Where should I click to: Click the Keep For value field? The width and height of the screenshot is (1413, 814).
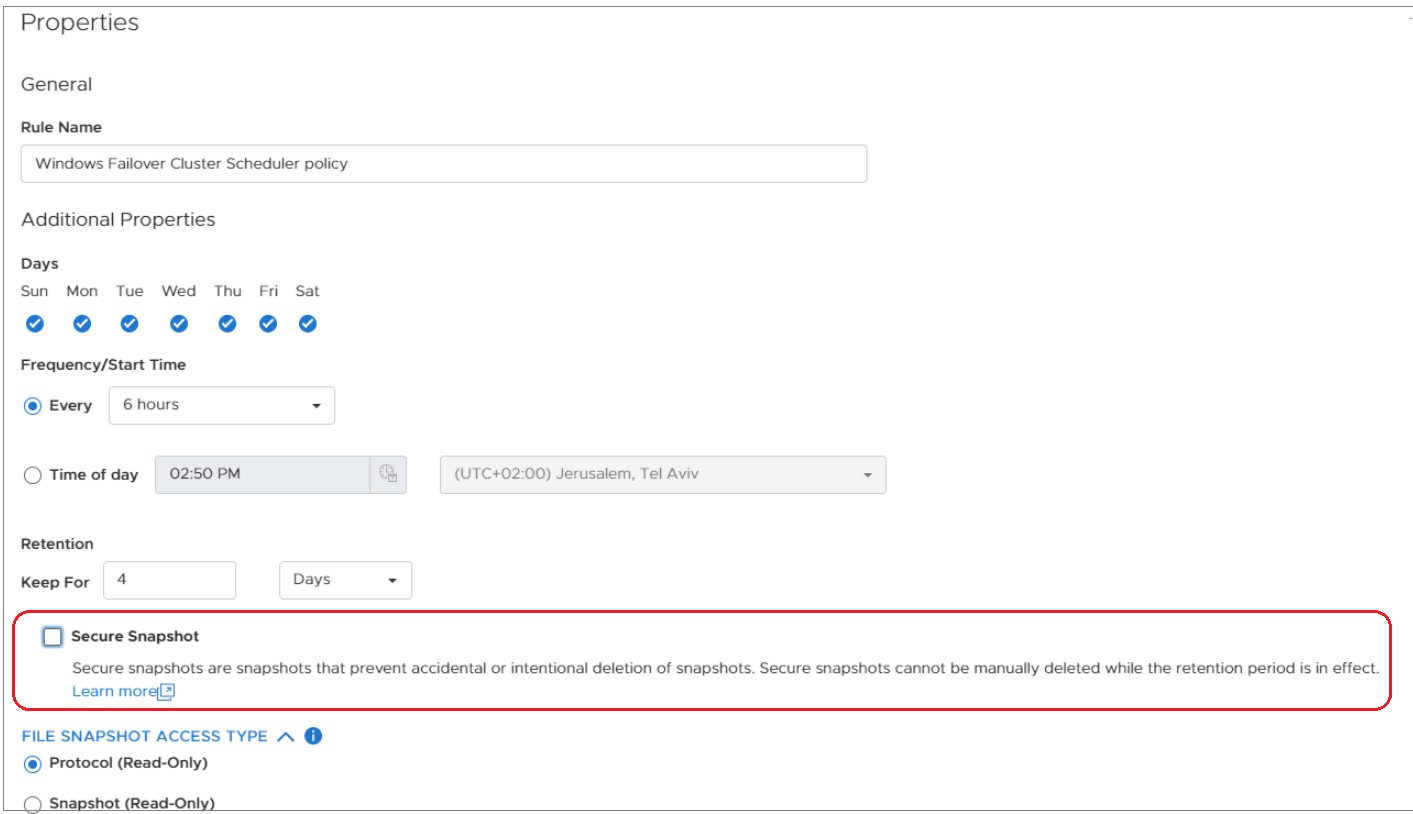pyautogui.click(x=170, y=580)
